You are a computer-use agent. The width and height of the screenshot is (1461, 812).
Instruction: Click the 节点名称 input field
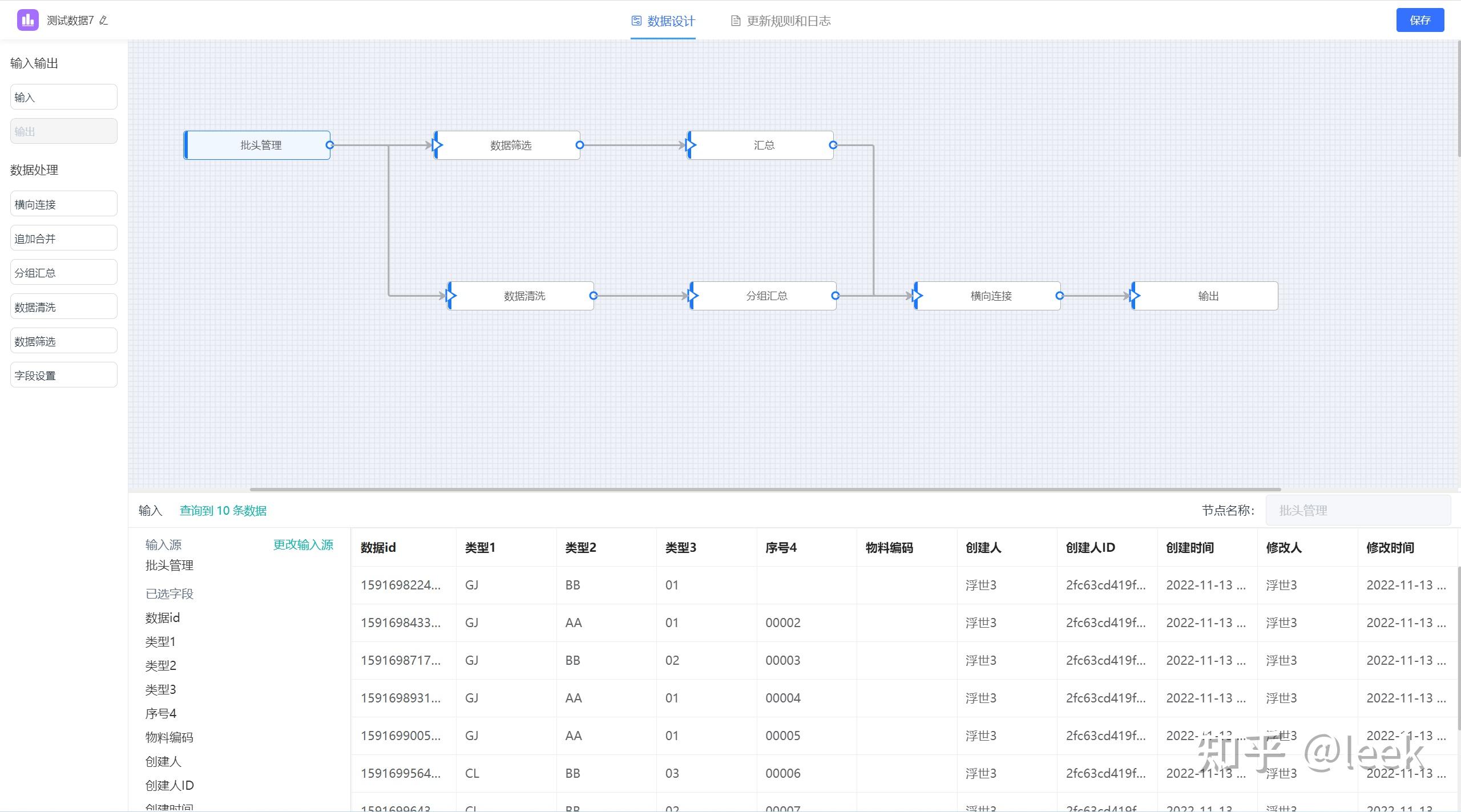(1357, 511)
